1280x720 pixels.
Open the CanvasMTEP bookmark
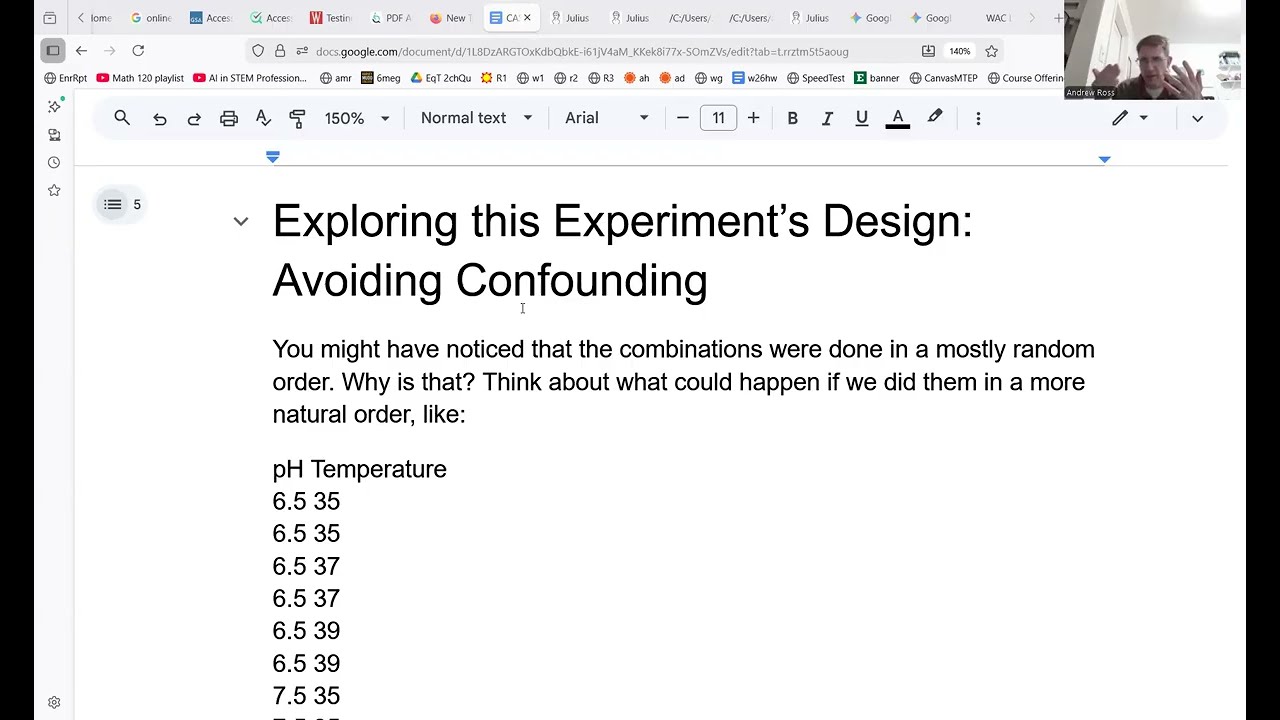943,78
